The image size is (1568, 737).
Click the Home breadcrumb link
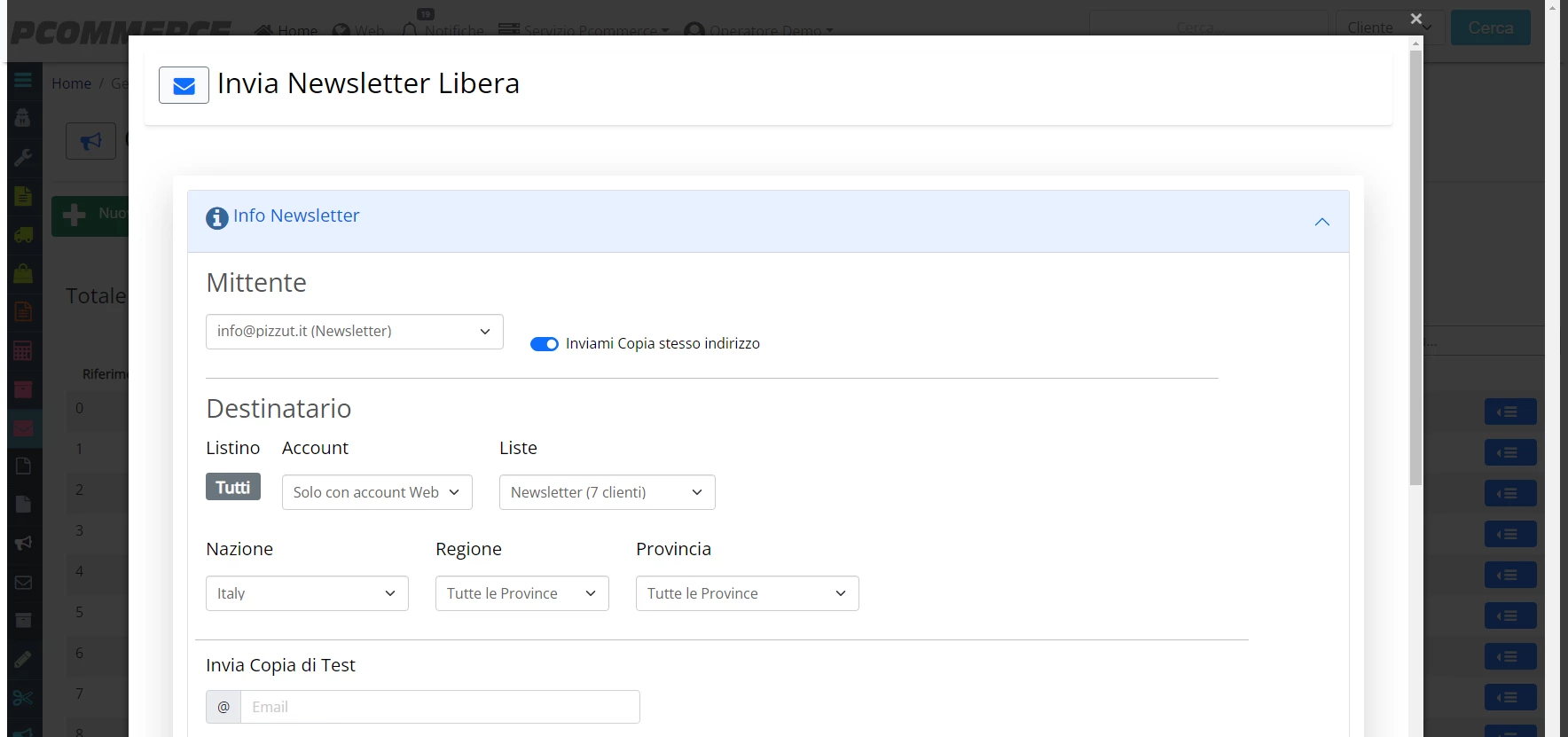(x=71, y=83)
